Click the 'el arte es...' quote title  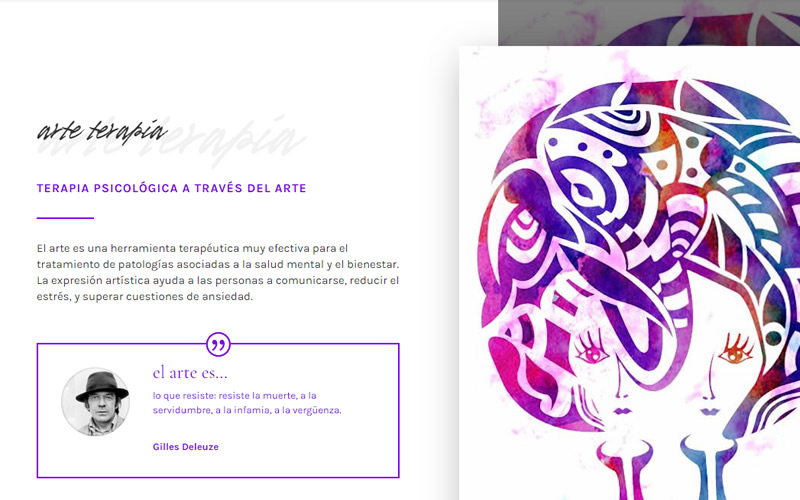[190, 373]
